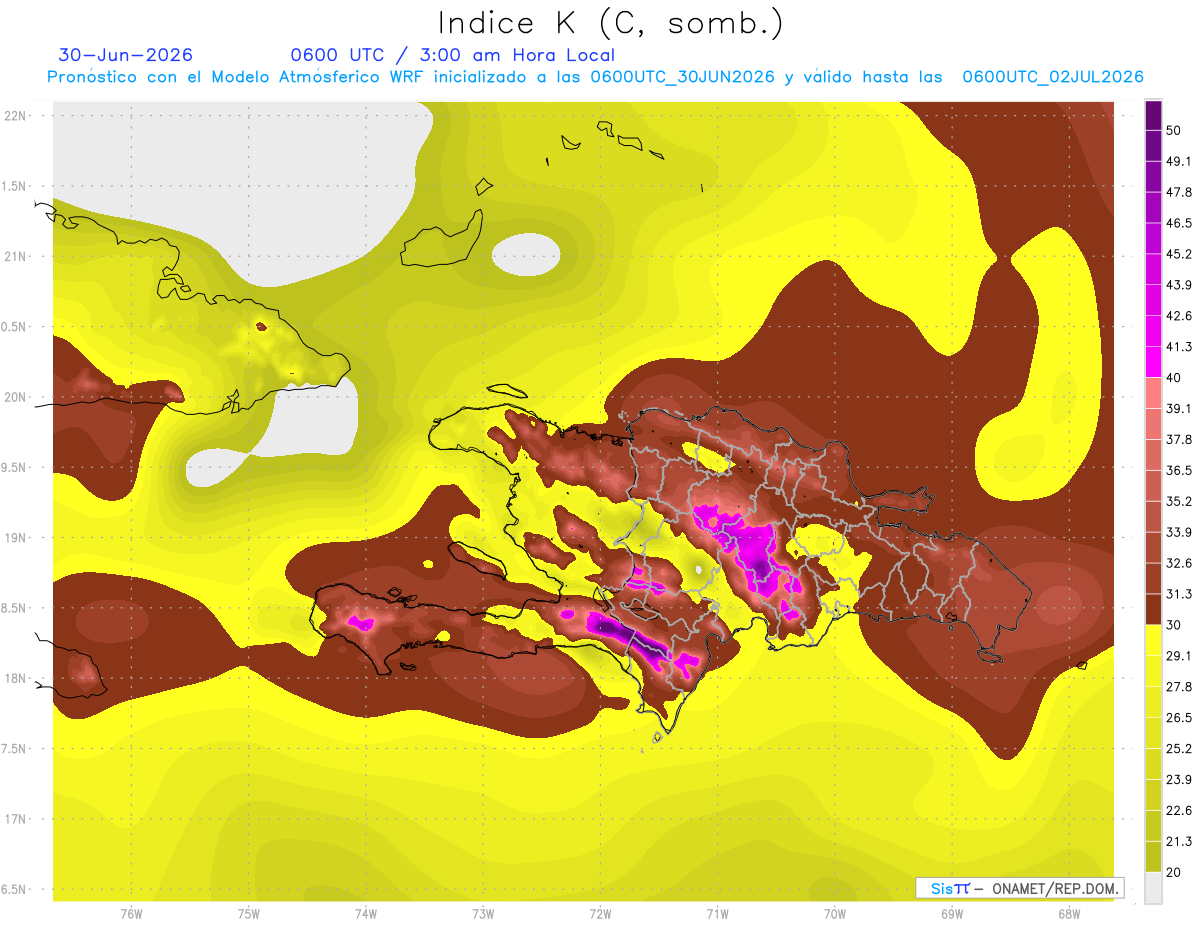Click colorbar label "31.3"
The height and width of the screenshot is (927, 1200).
point(1179,594)
